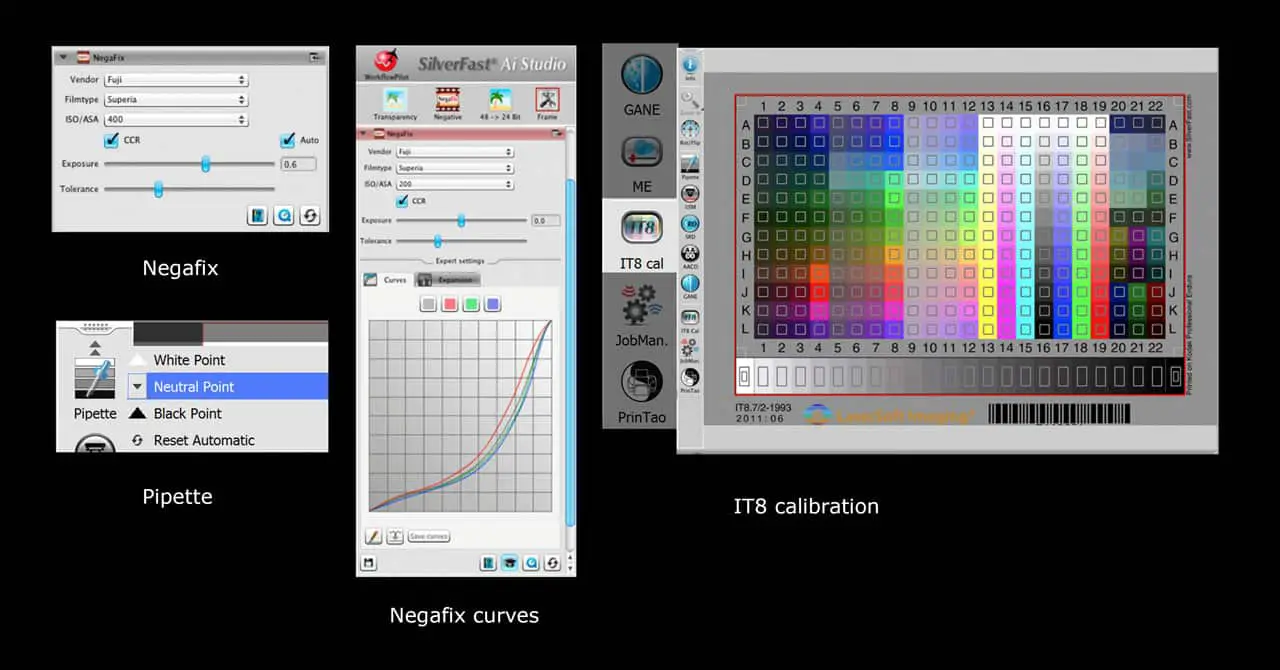Click the Save curves button
The image size is (1280, 670).
[429, 537]
